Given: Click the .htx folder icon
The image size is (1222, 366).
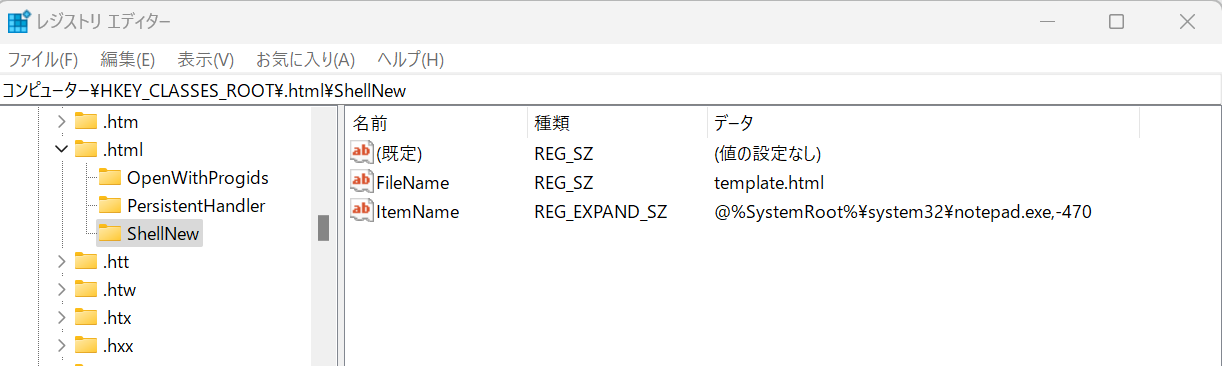Looking at the screenshot, I should [x=86, y=318].
